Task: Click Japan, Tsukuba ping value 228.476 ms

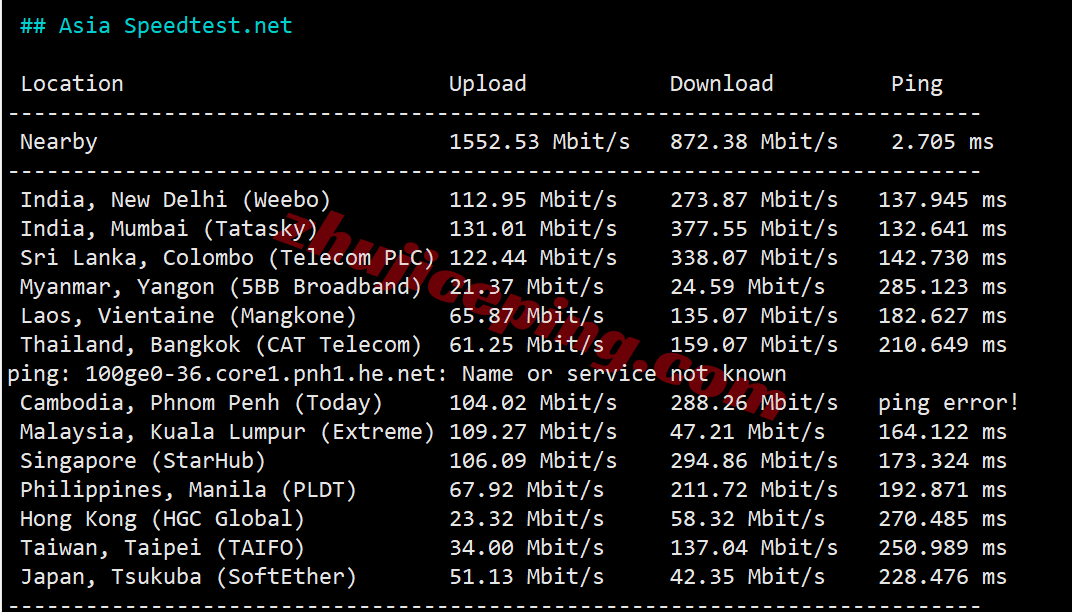Action: (942, 576)
